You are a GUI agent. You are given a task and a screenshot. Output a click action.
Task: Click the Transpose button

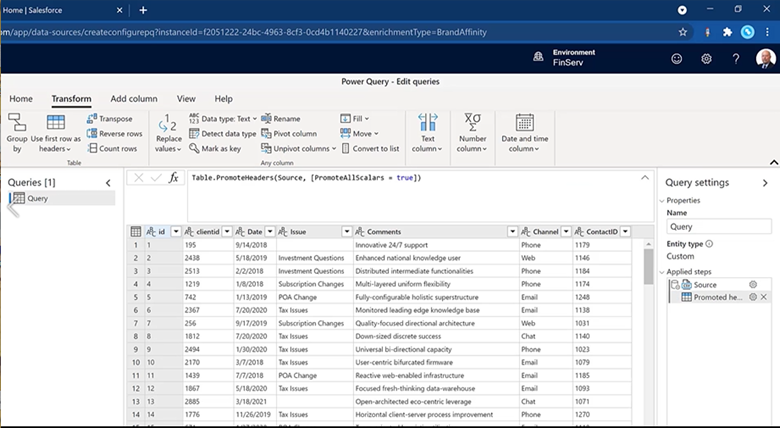click(109, 118)
